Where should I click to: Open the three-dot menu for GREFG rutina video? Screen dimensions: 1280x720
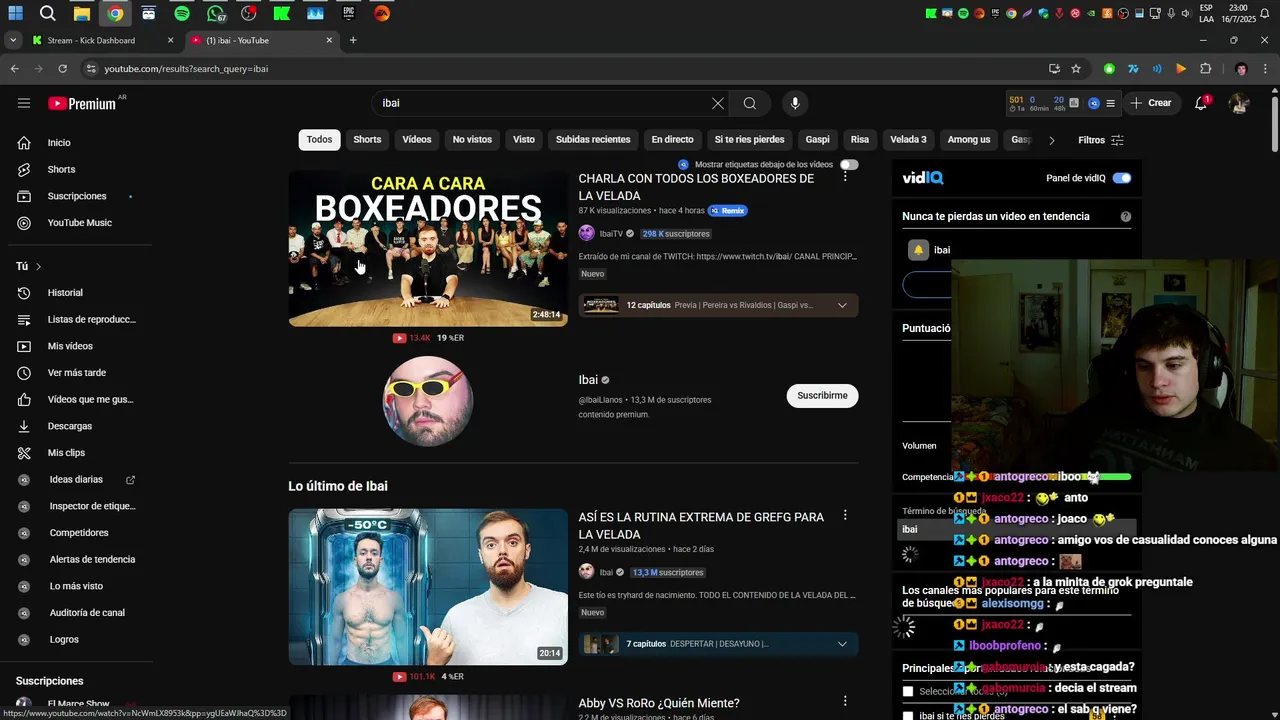point(845,515)
